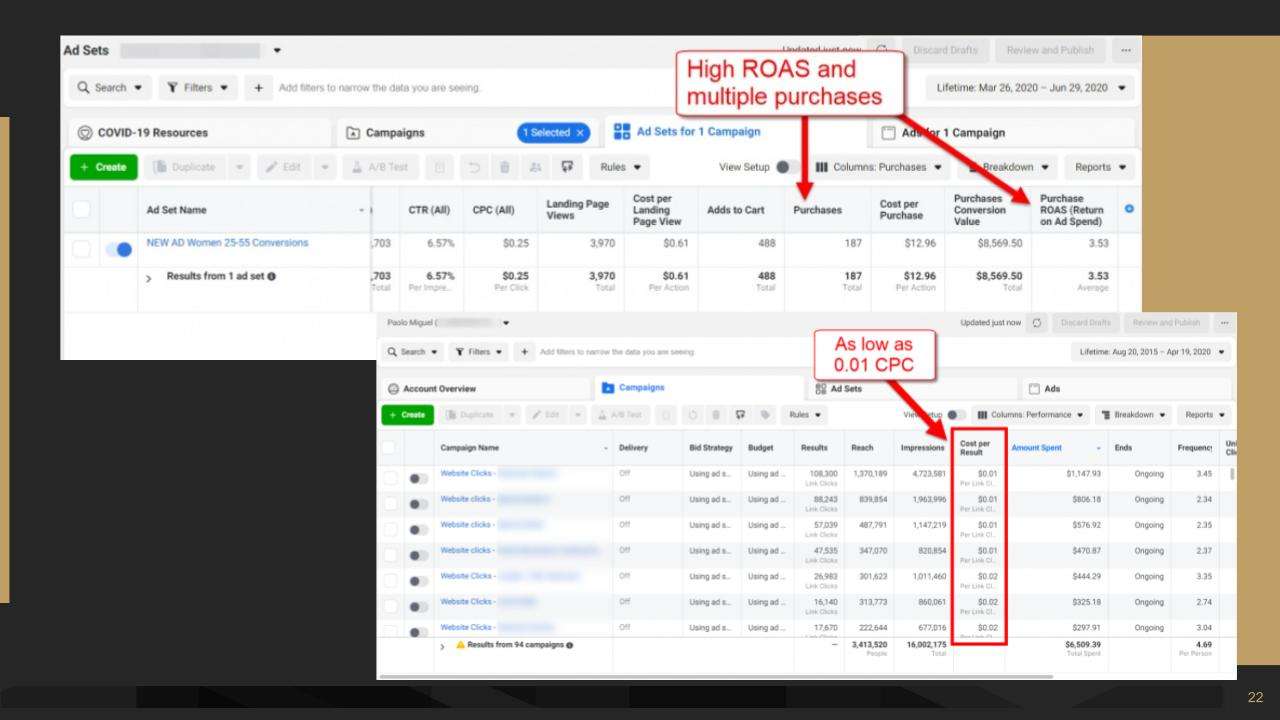Open the Lifetime Aug 20, 2015 date range dropdown
Viewport: 1280px width, 720px height.
(1151, 352)
